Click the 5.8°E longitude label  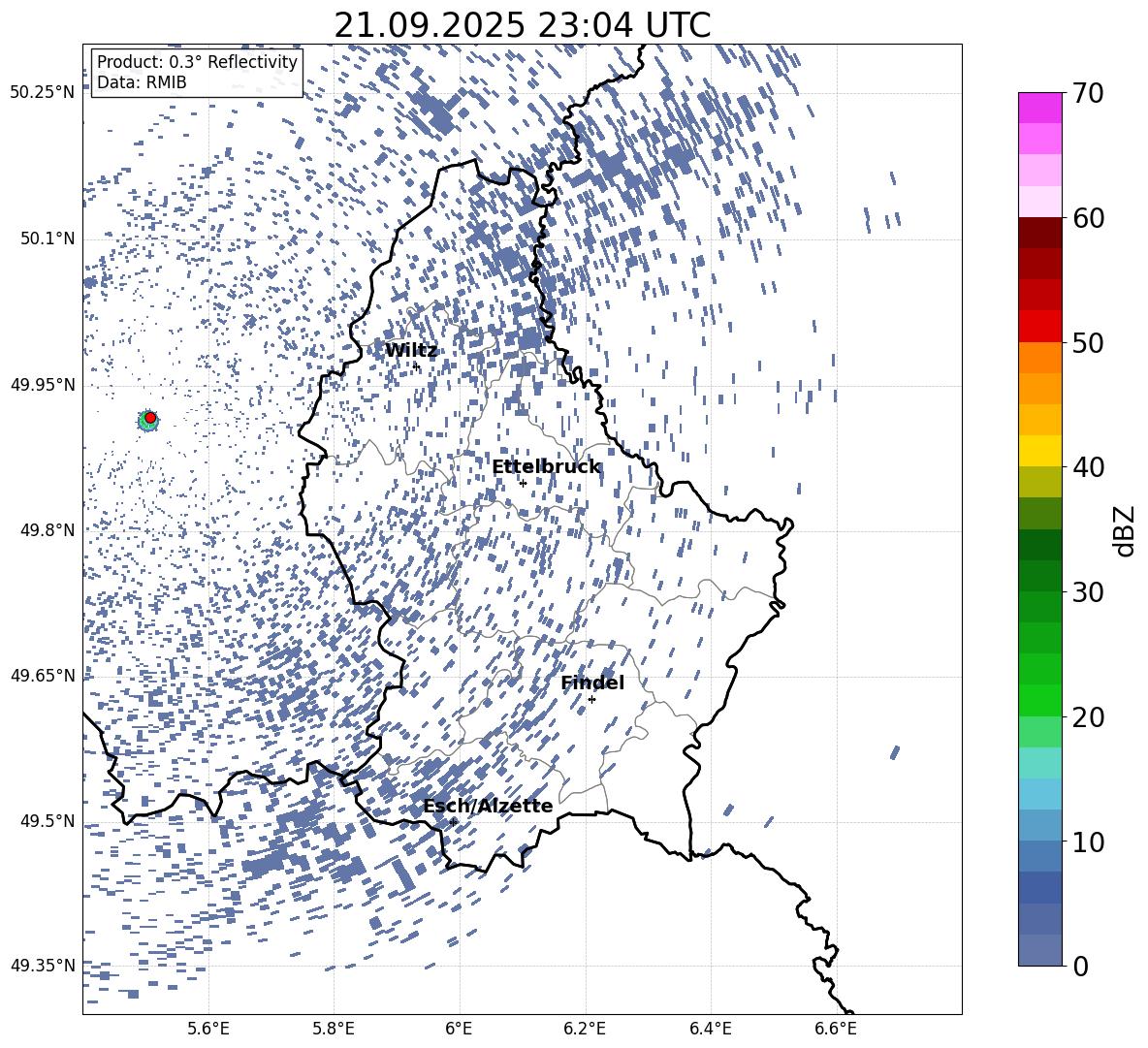click(x=334, y=1030)
